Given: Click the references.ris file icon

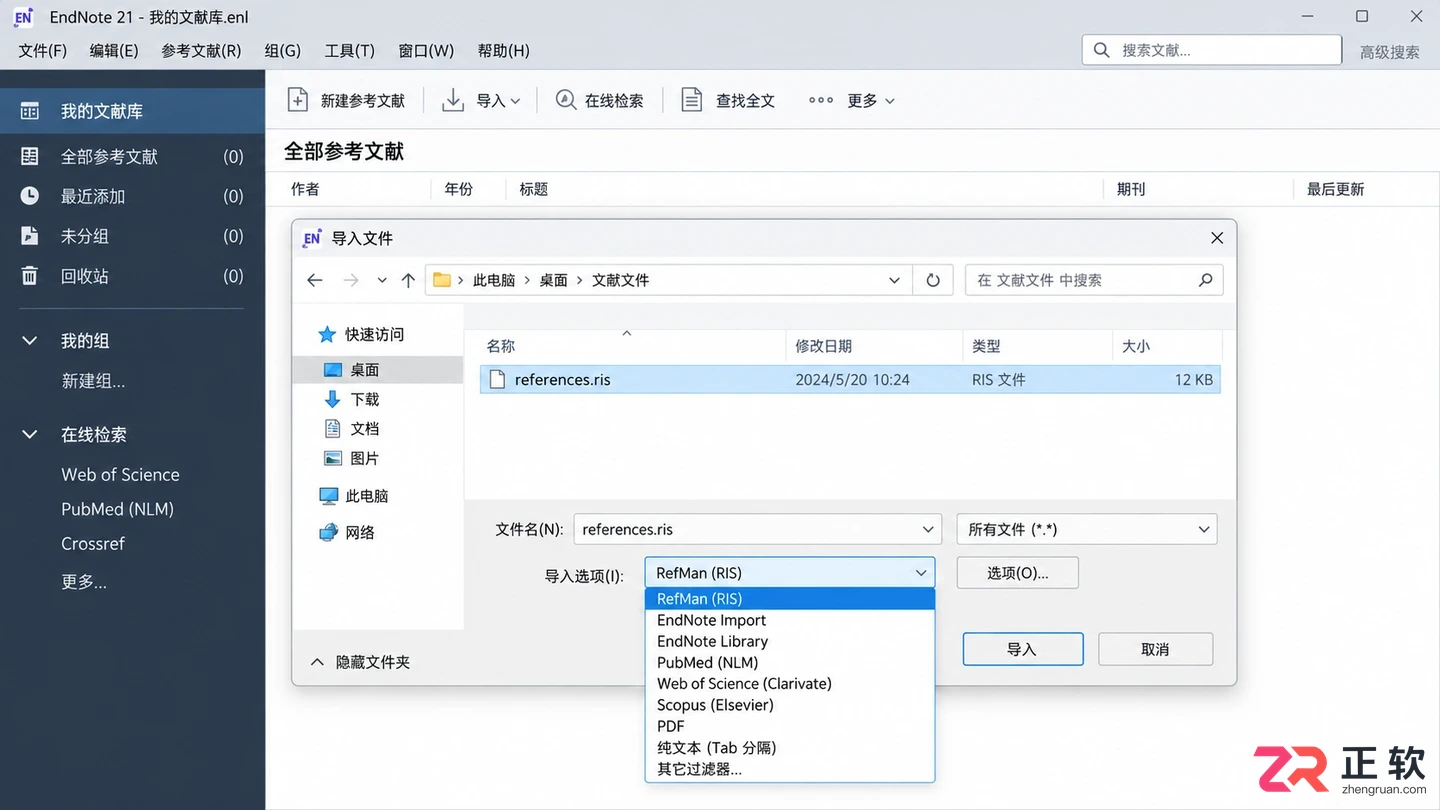Looking at the screenshot, I should [x=497, y=379].
